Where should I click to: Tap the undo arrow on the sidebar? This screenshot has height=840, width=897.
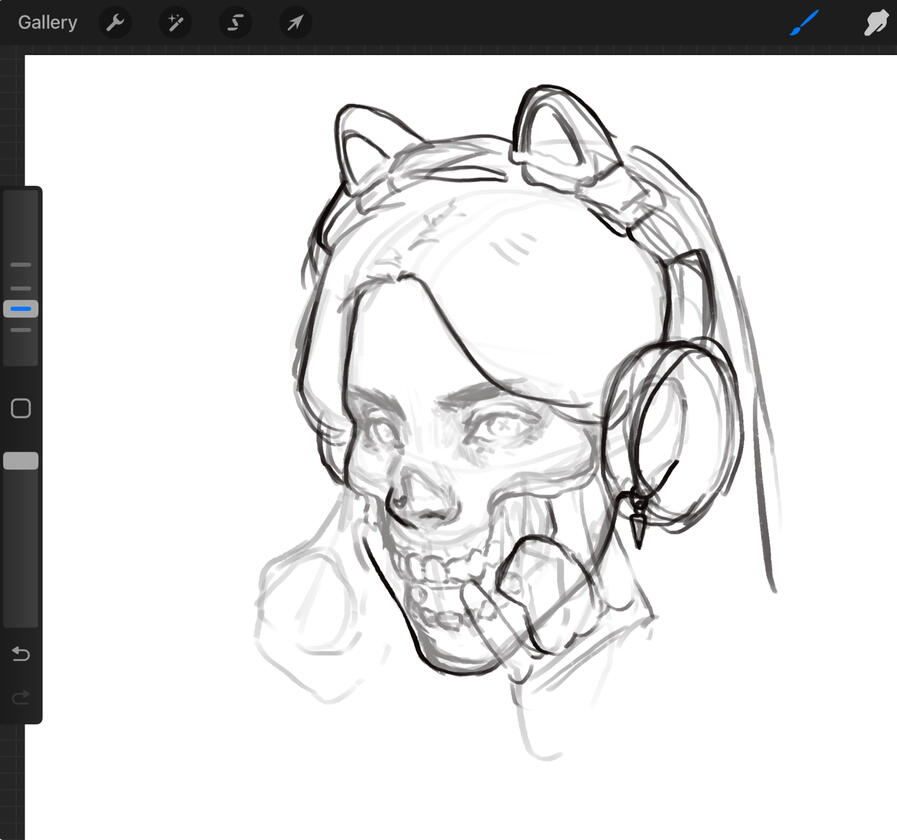[x=20, y=654]
